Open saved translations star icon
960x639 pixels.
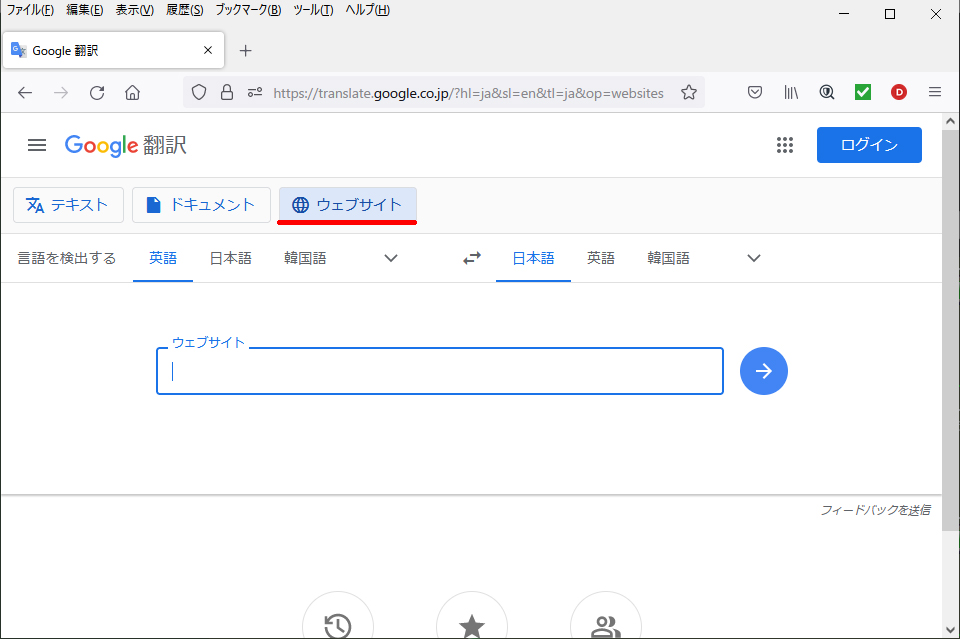tap(472, 624)
